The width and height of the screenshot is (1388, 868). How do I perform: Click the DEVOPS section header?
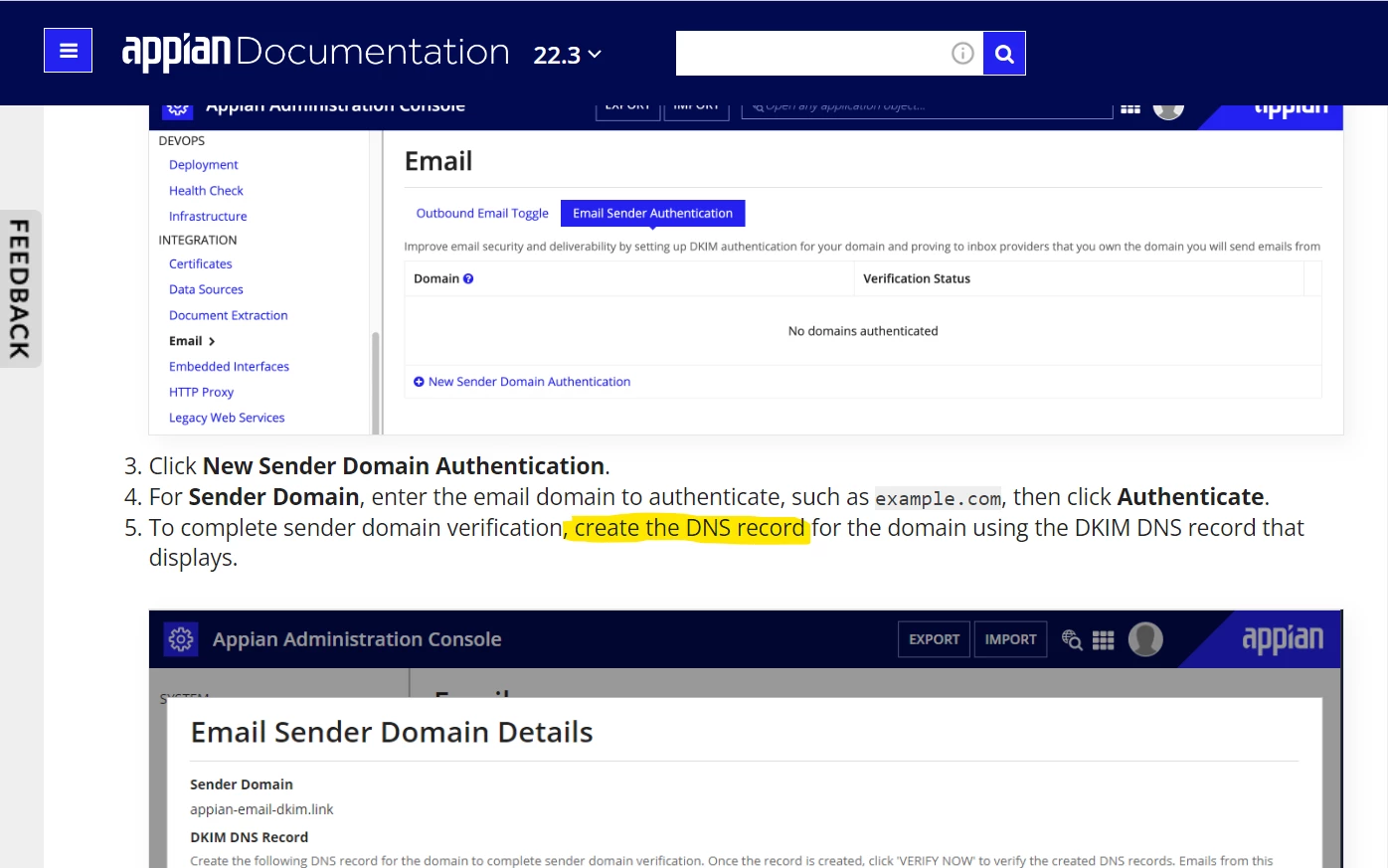[x=182, y=141]
